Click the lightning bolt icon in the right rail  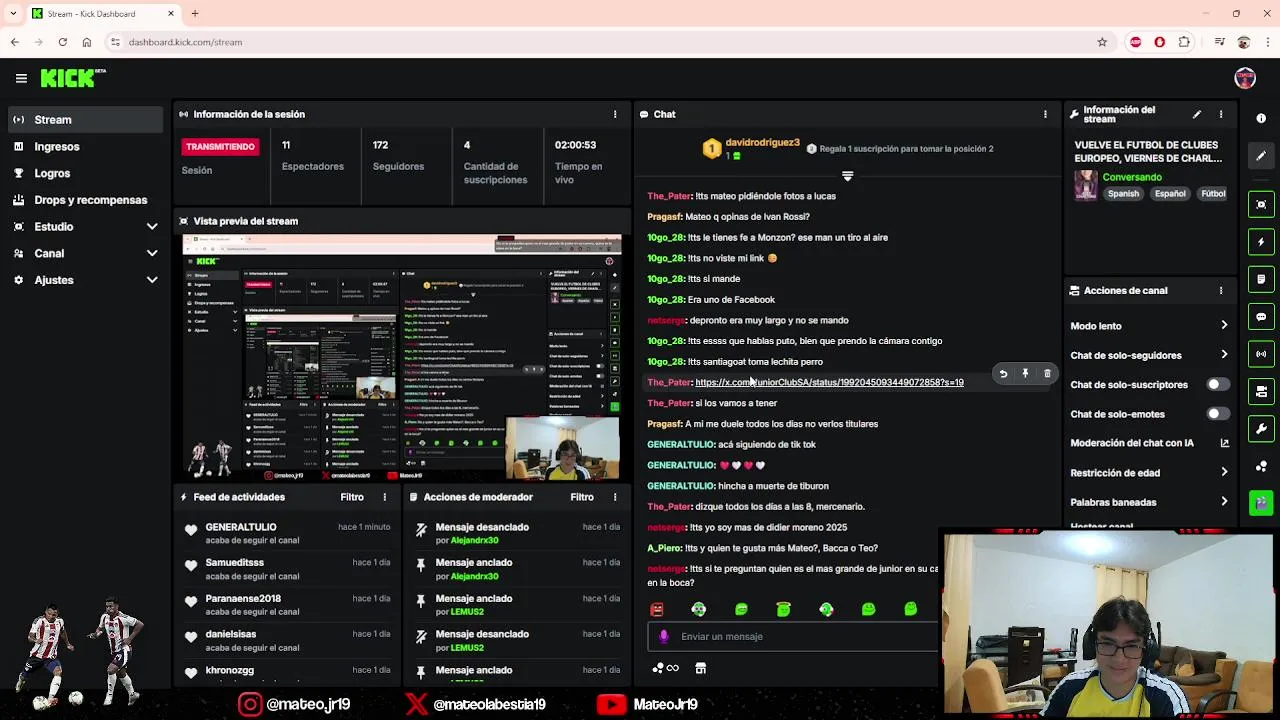[1261, 242]
